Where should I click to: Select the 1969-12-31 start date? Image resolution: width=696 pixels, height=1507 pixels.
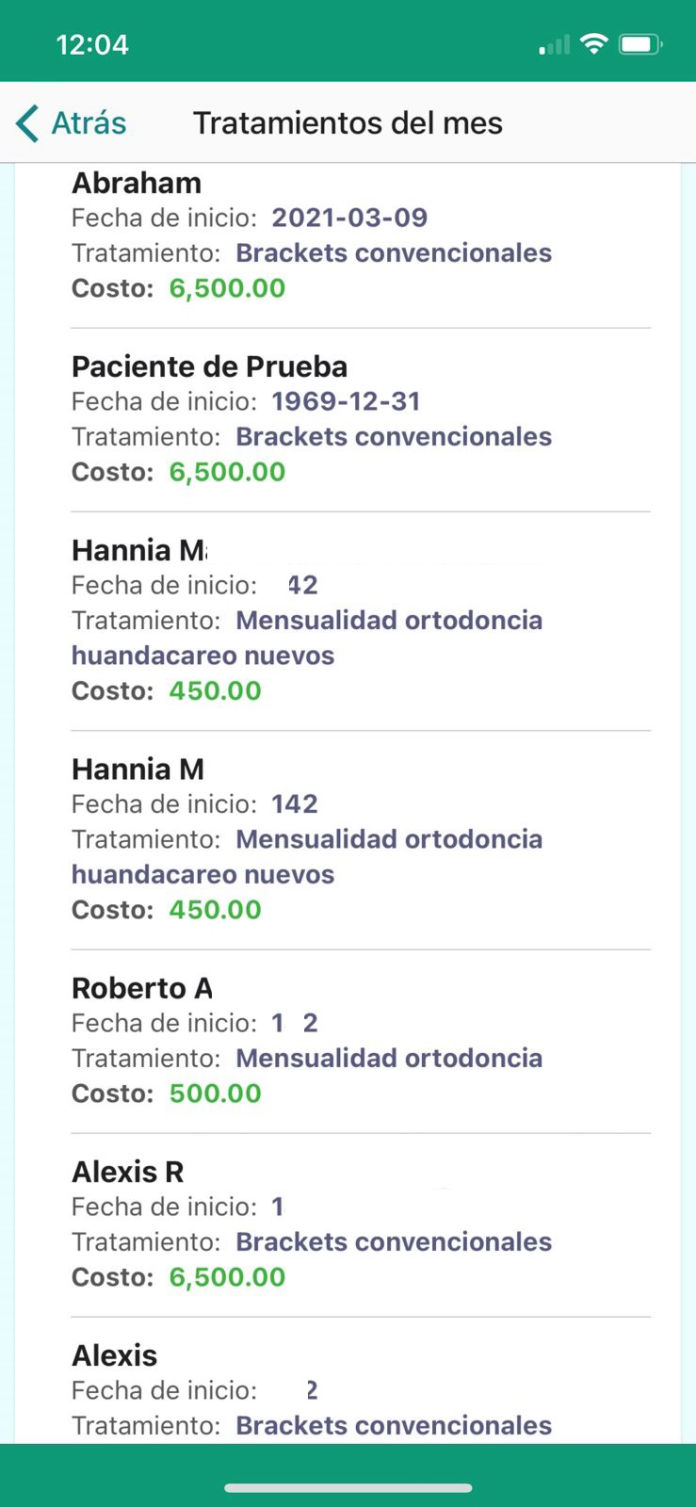[346, 402]
